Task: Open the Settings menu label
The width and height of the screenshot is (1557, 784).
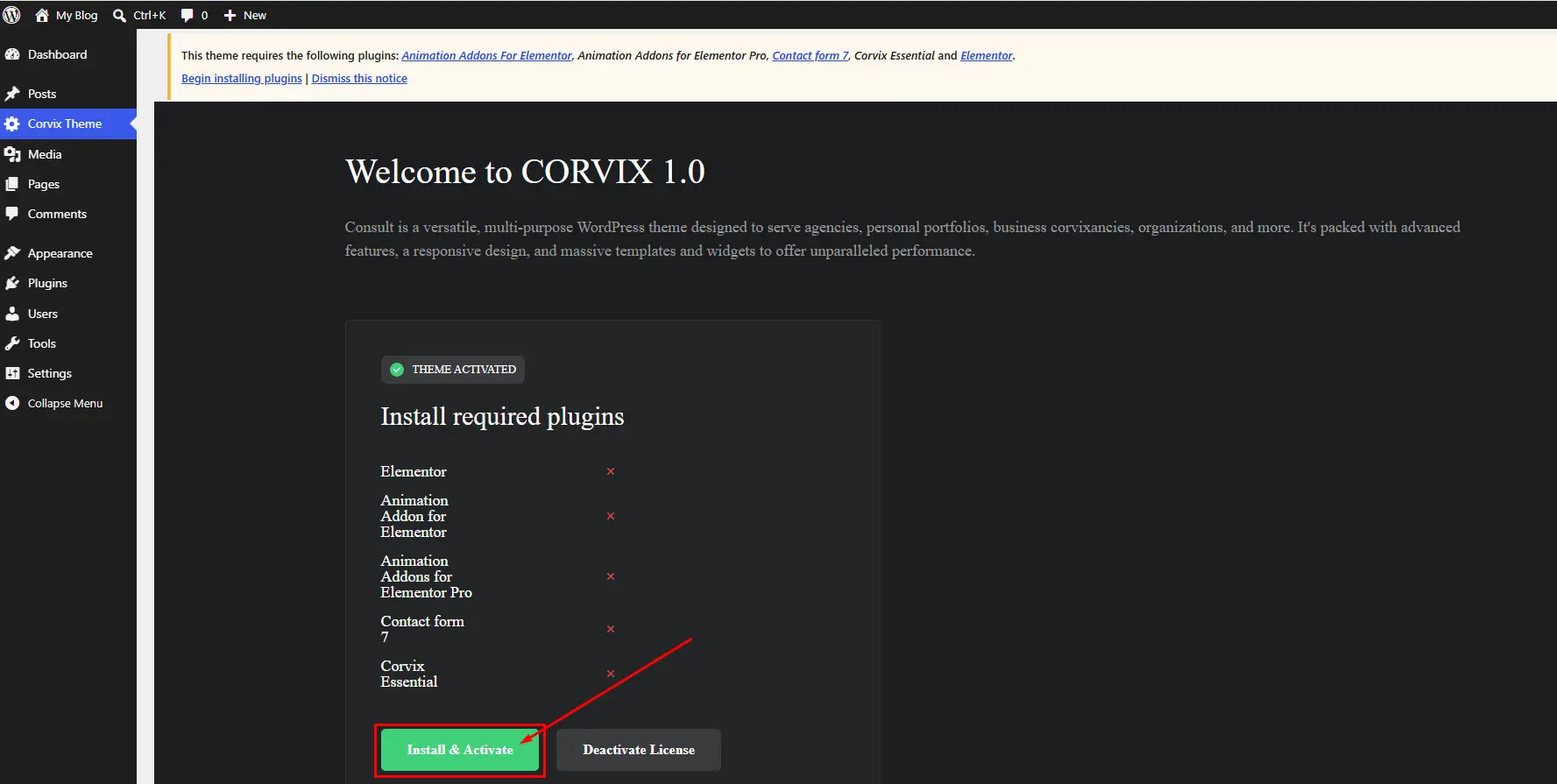Action: [x=50, y=373]
